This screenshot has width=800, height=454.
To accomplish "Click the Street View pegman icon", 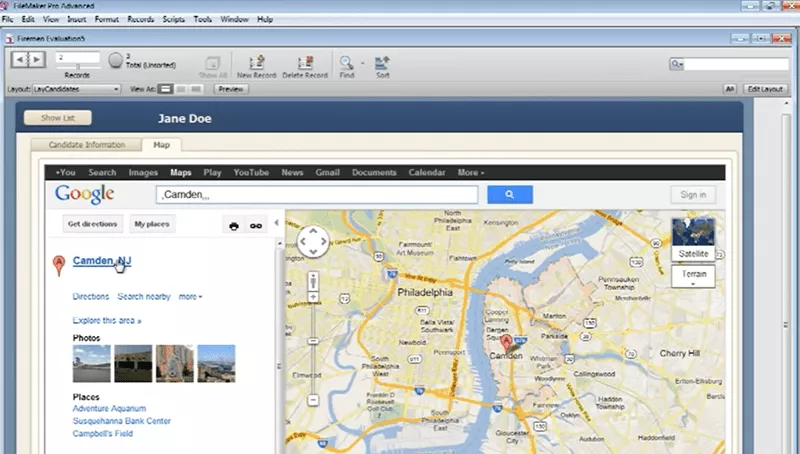I will coord(313,281).
